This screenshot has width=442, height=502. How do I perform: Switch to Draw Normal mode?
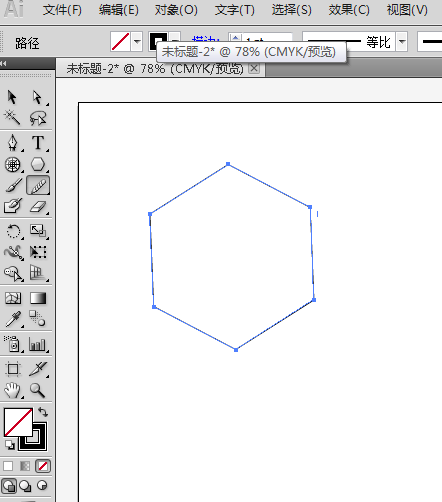[x=9, y=486]
